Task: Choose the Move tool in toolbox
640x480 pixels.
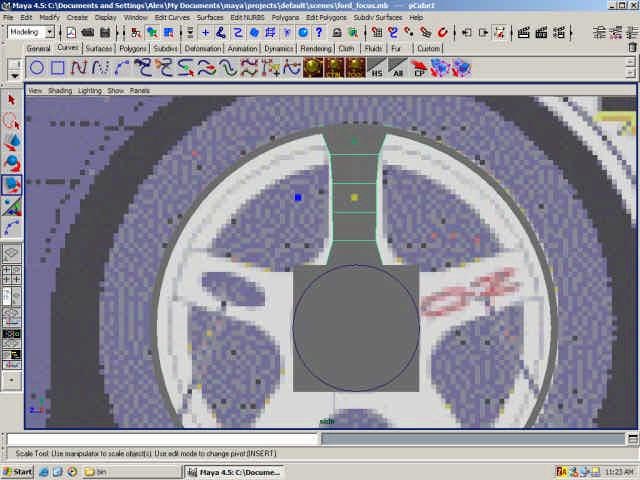Action: (12, 142)
